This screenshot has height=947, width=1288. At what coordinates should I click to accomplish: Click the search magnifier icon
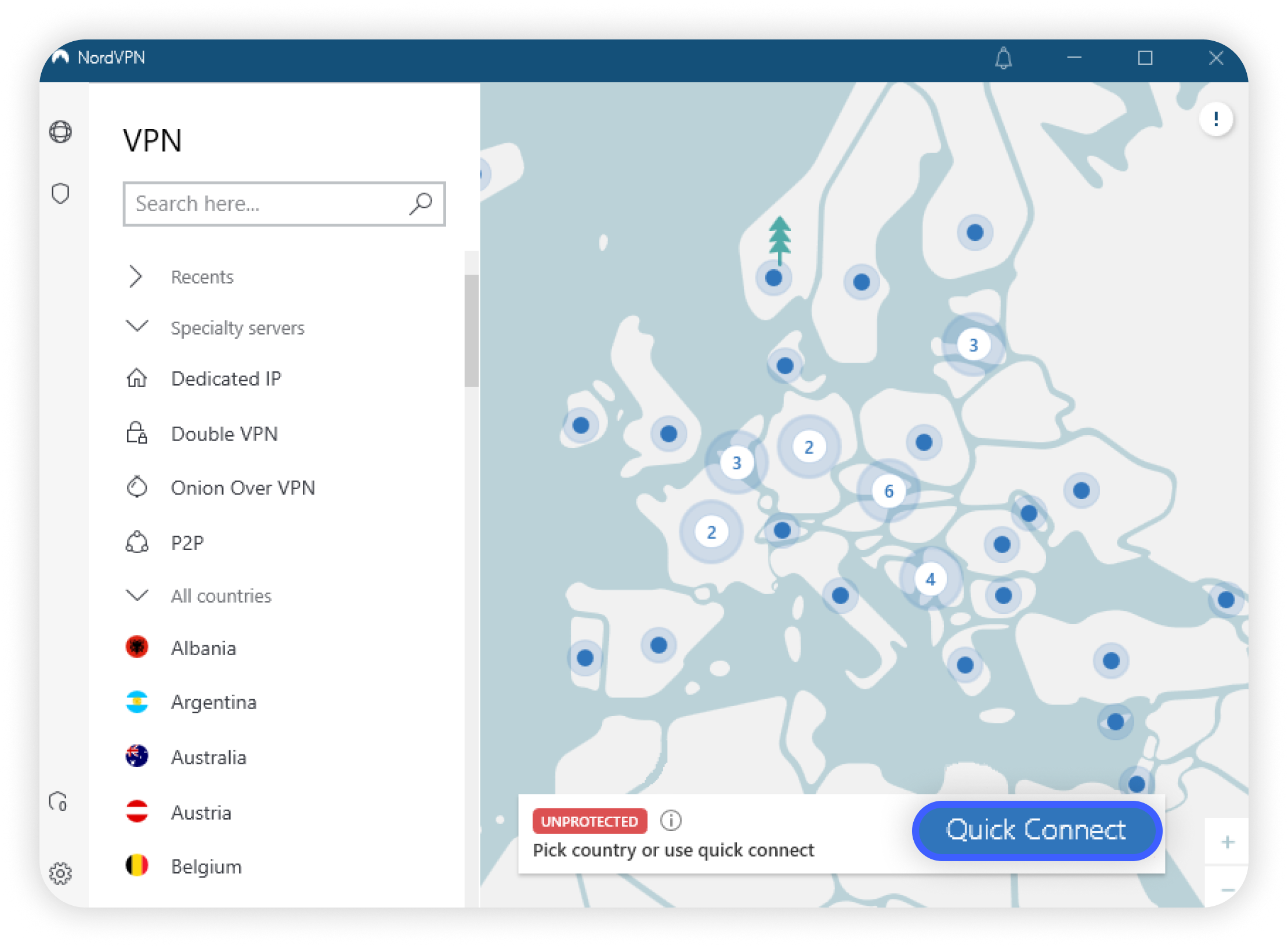421,204
